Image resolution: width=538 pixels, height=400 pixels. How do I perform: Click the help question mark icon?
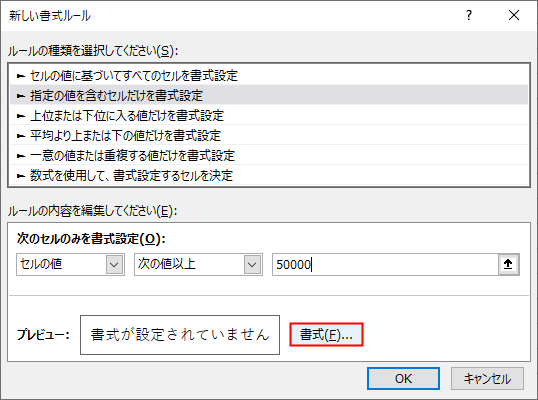pos(469,15)
